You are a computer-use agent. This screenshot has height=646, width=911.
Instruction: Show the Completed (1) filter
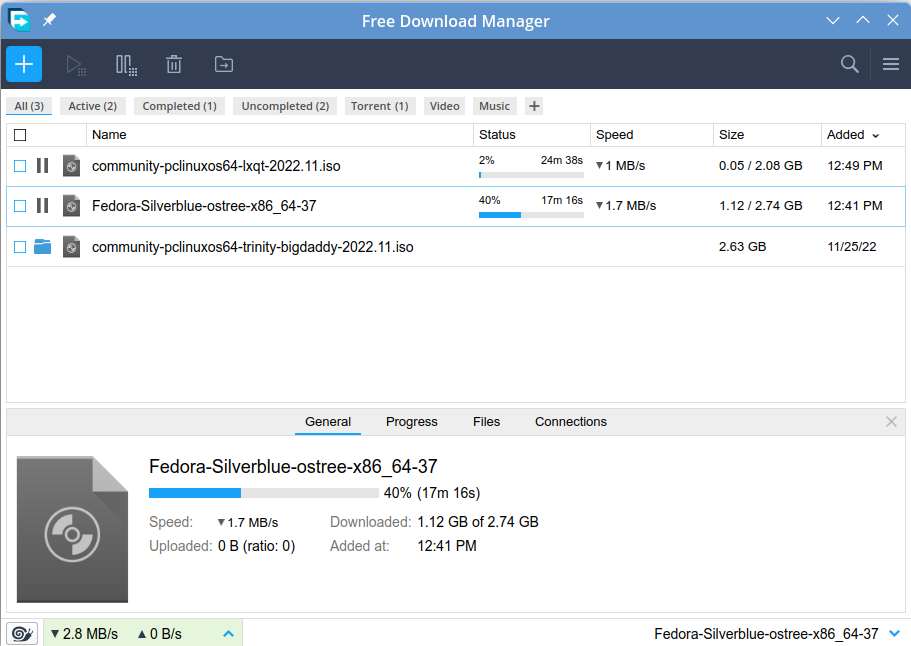(x=180, y=106)
